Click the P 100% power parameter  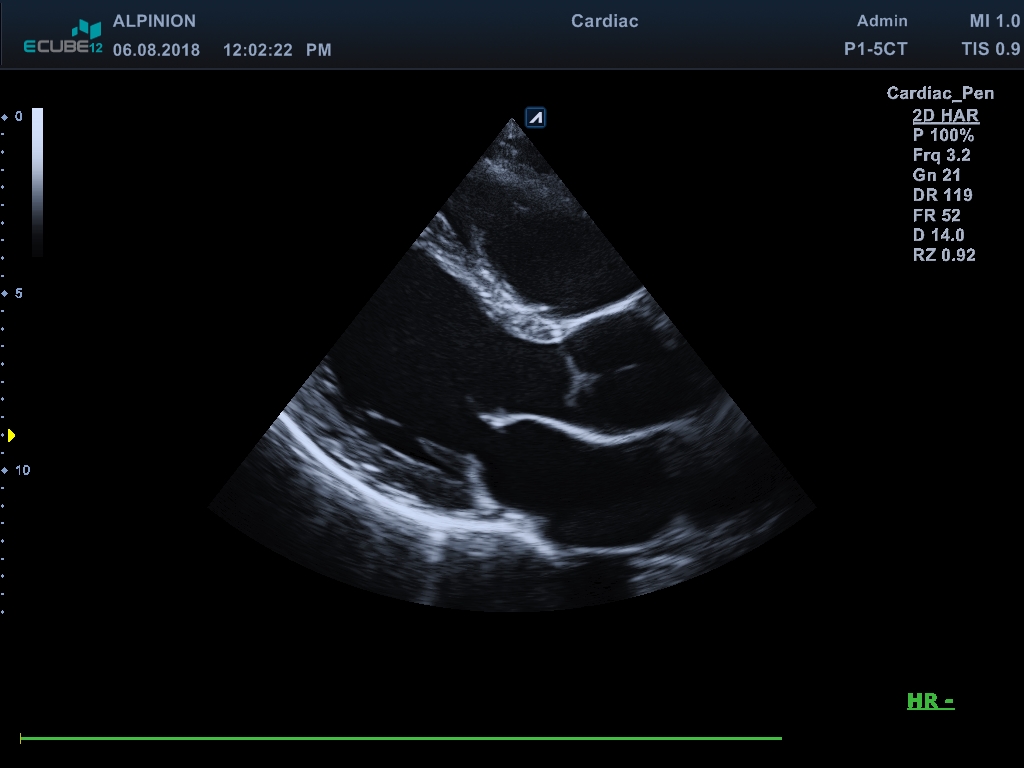943,135
